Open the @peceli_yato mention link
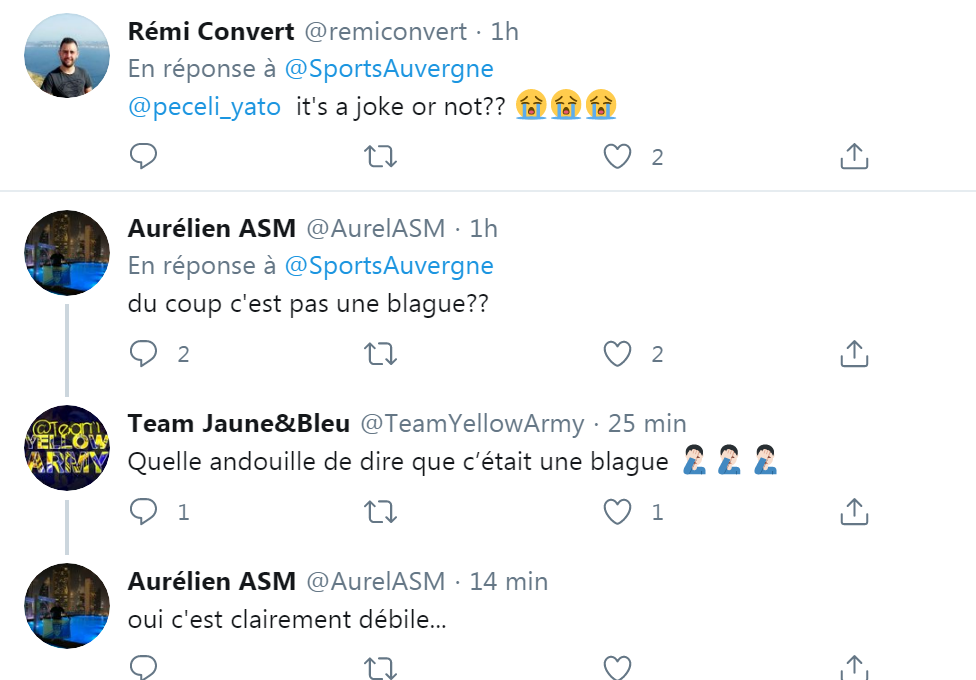 tap(205, 107)
